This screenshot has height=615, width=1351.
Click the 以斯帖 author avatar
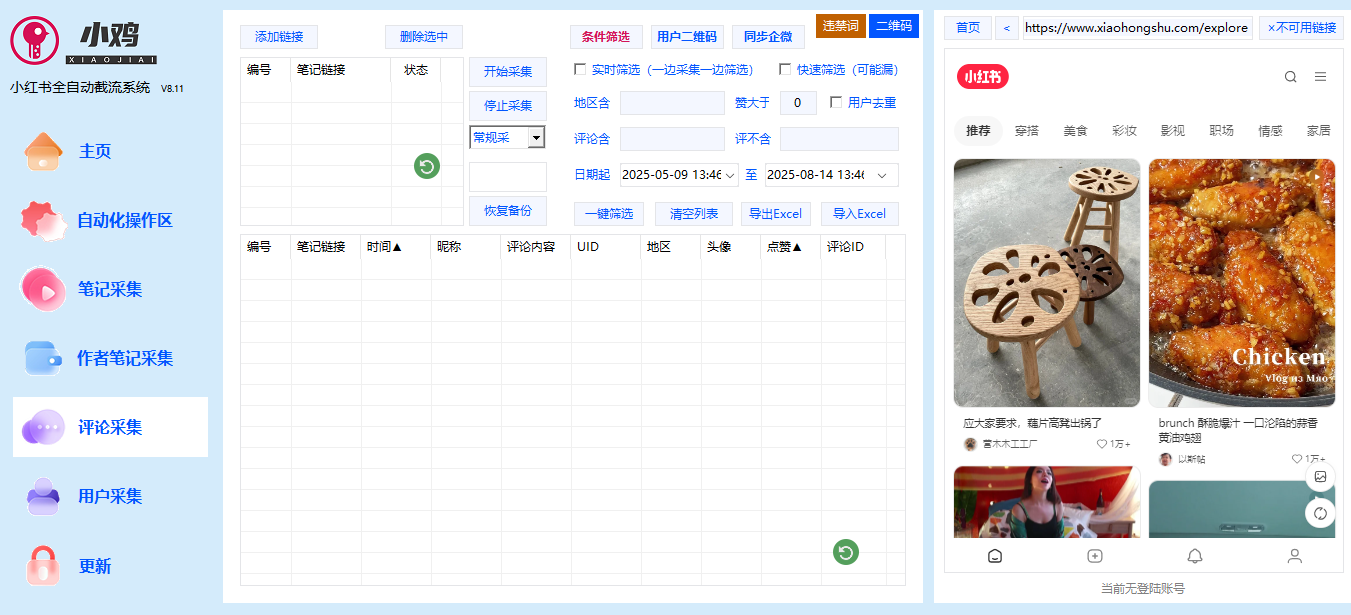(x=1165, y=459)
